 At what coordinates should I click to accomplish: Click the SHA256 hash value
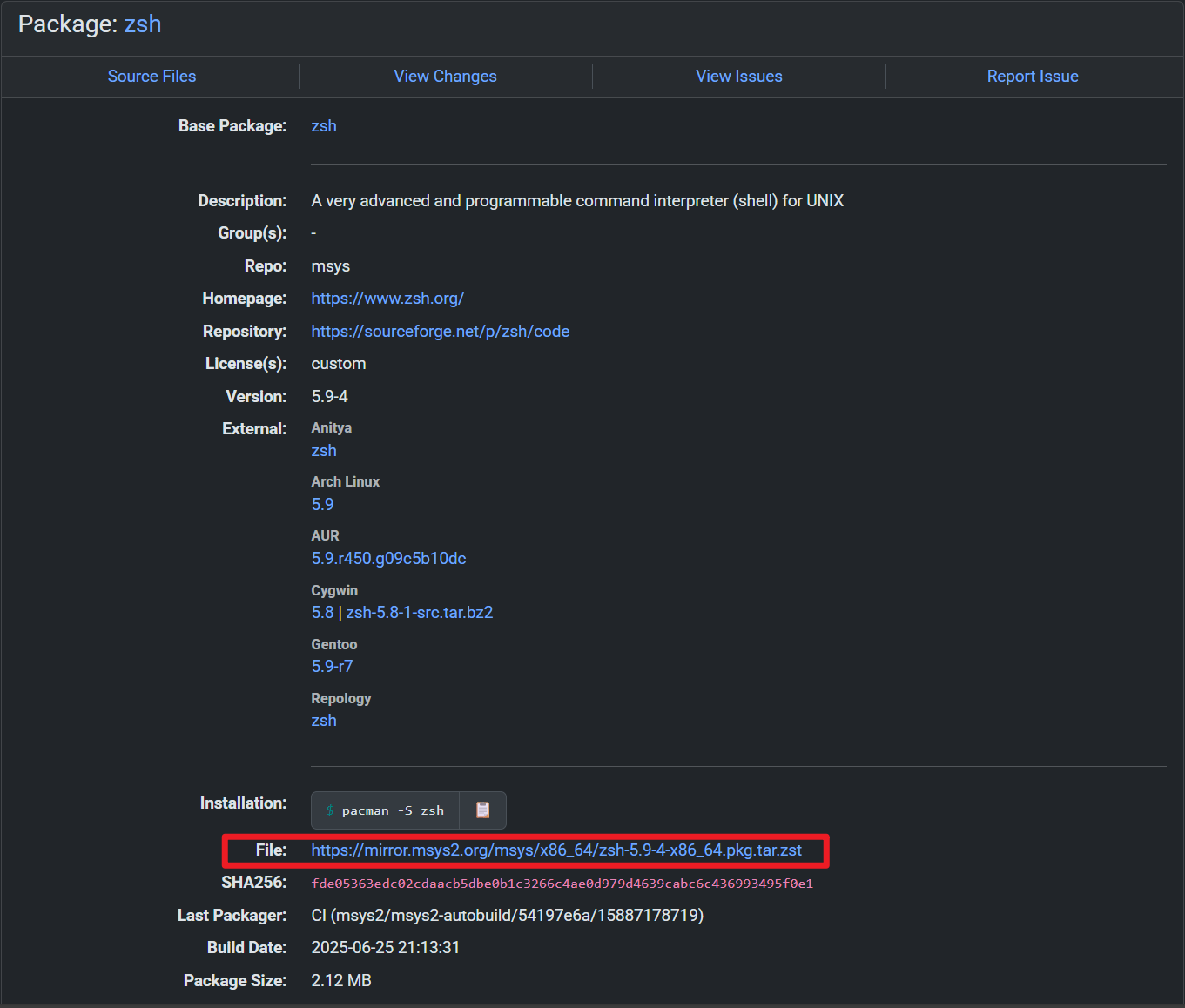point(562,884)
